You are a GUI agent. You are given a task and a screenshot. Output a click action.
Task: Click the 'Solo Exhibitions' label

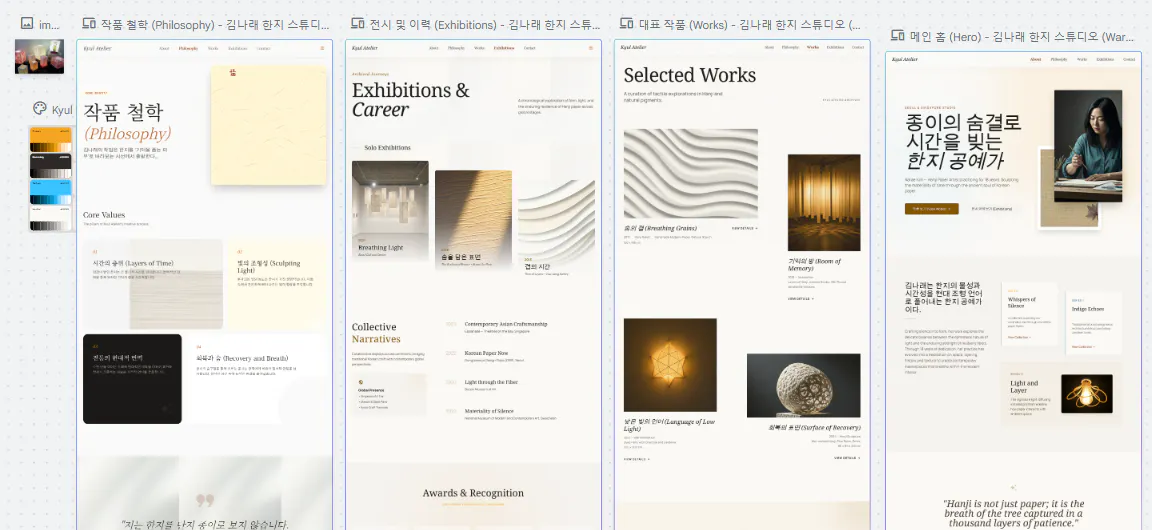coord(387,148)
